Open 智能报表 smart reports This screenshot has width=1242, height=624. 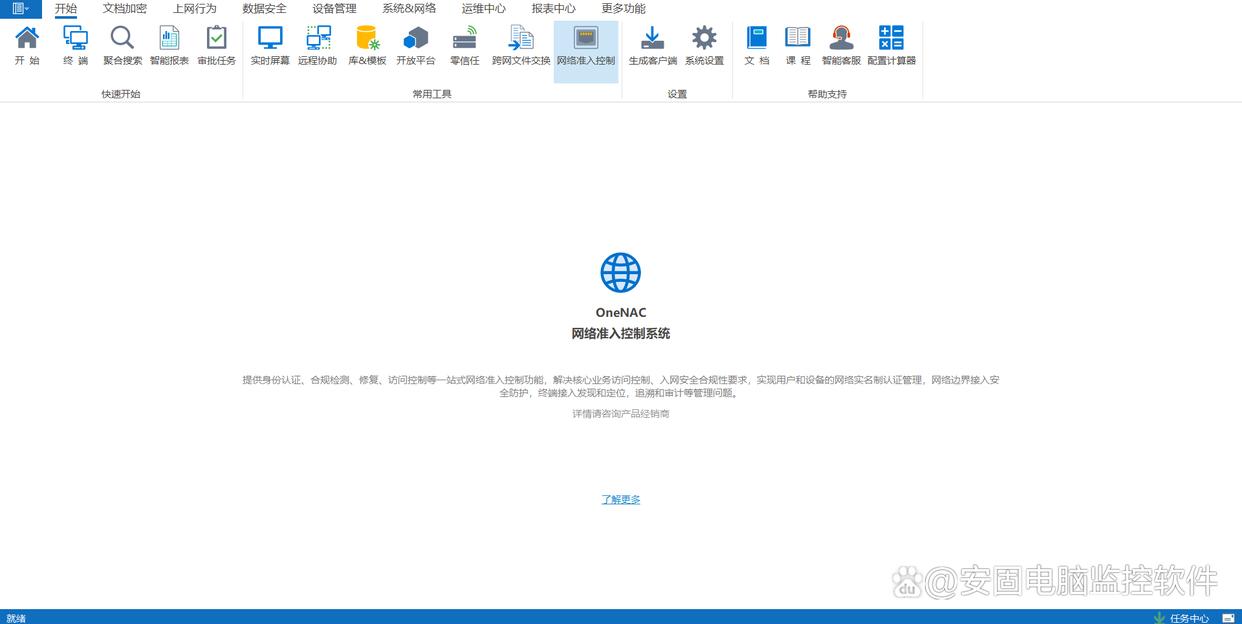pos(169,46)
